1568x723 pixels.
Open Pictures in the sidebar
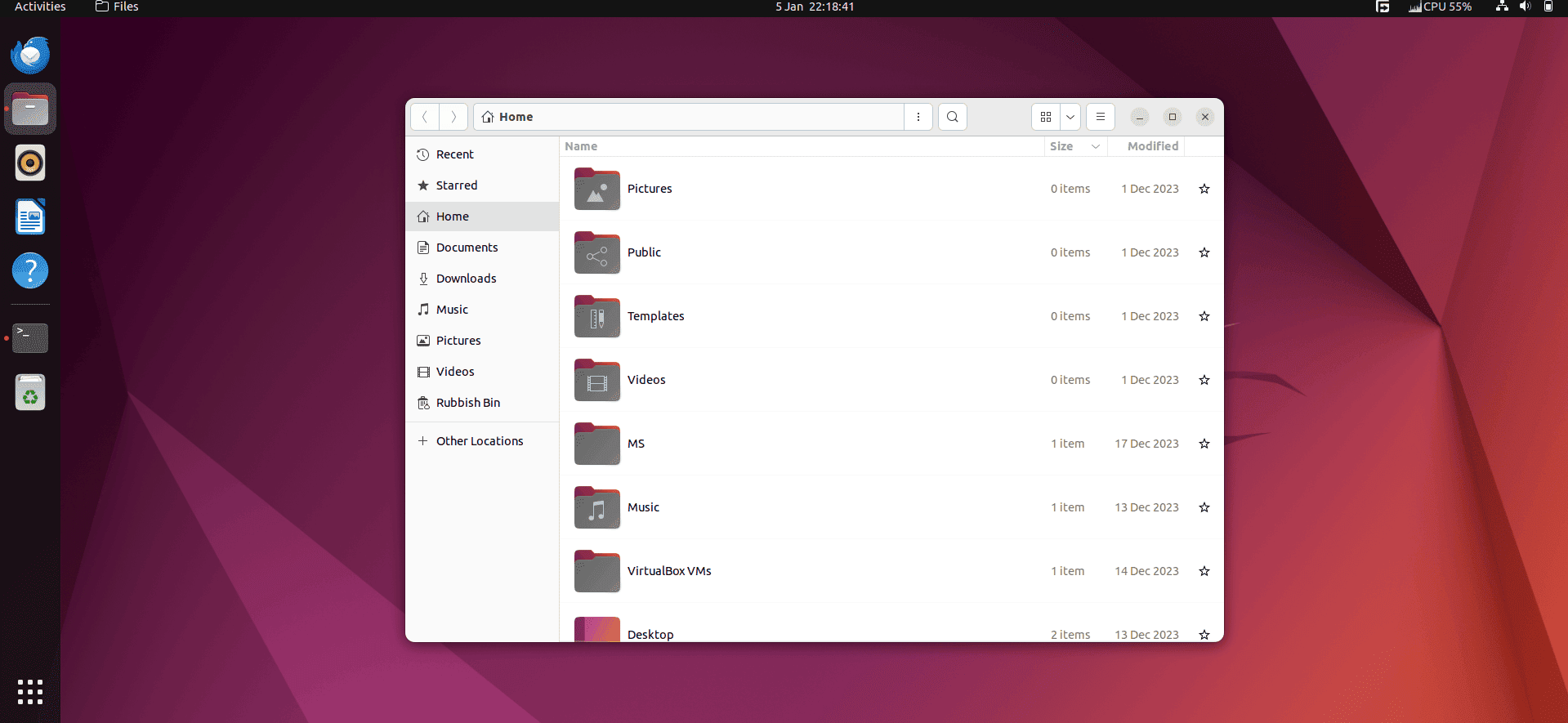pyautogui.click(x=482, y=341)
